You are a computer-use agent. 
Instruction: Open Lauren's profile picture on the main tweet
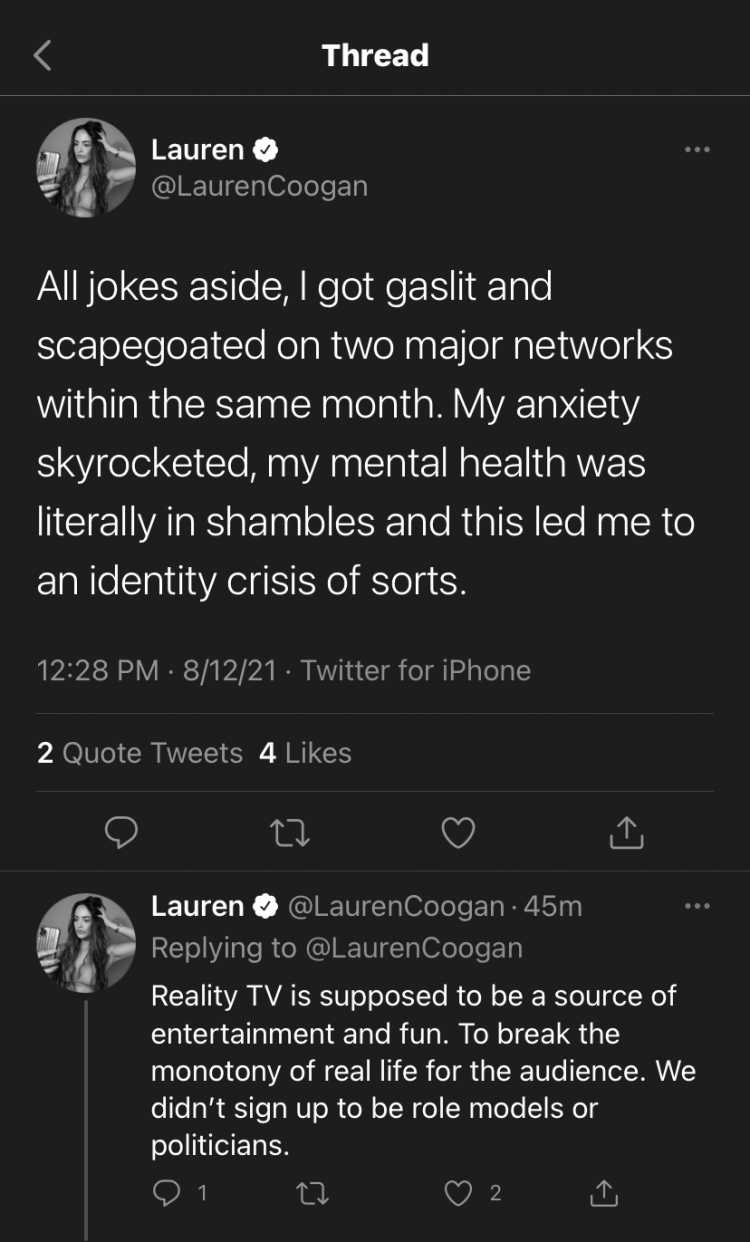86,167
